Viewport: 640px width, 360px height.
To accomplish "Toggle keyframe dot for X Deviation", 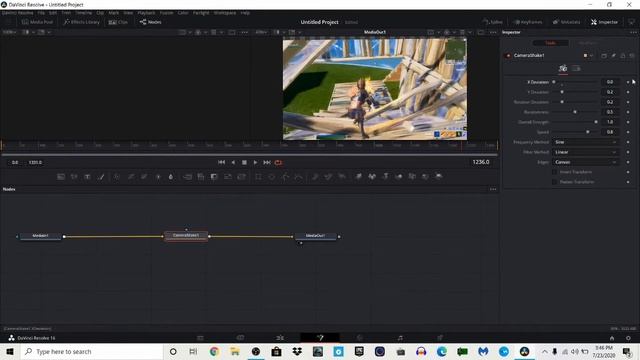I will click(628, 82).
